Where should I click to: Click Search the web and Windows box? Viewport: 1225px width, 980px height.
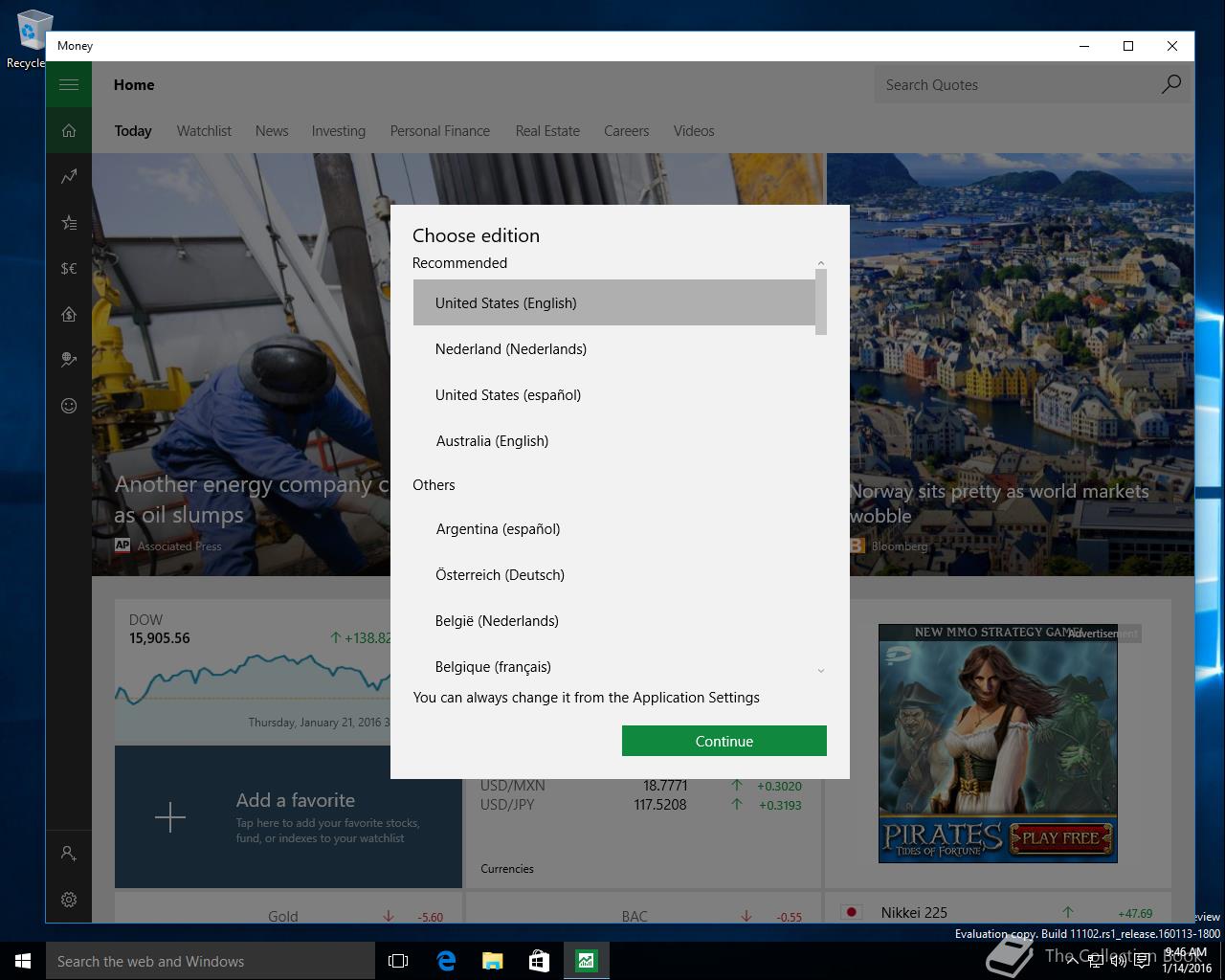pyautogui.click(x=211, y=961)
